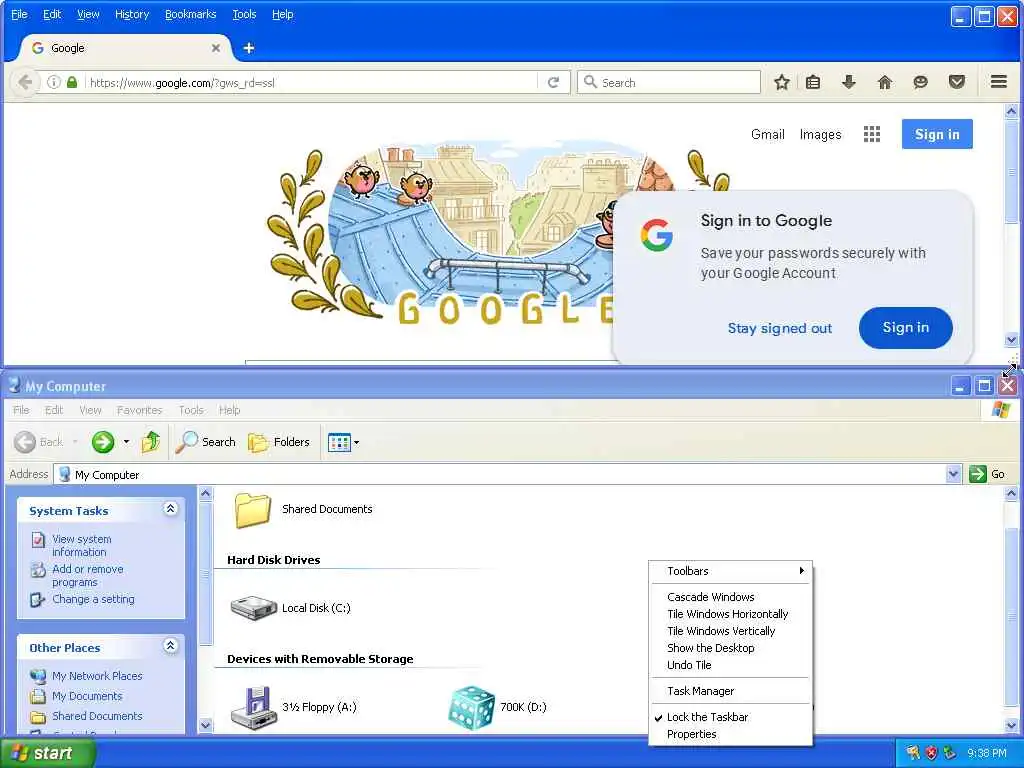This screenshot has height=768, width=1024.
Task: Collapse the Other Places panel
Action: coord(170,646)
